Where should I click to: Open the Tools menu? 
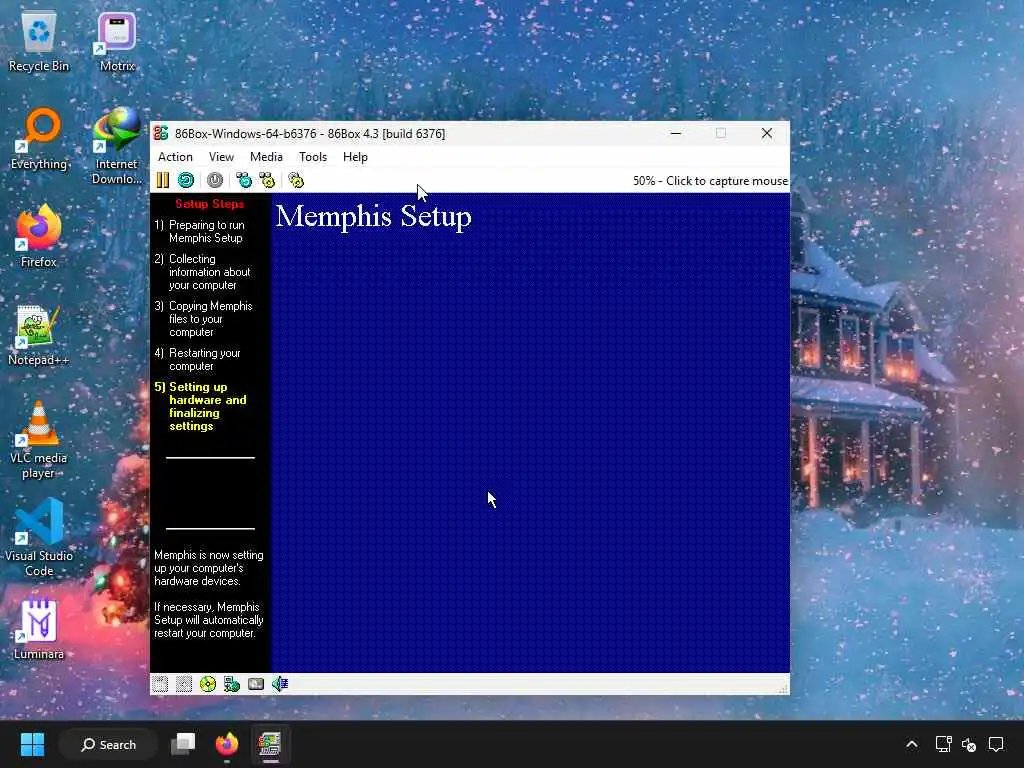[x=313, y=157]
